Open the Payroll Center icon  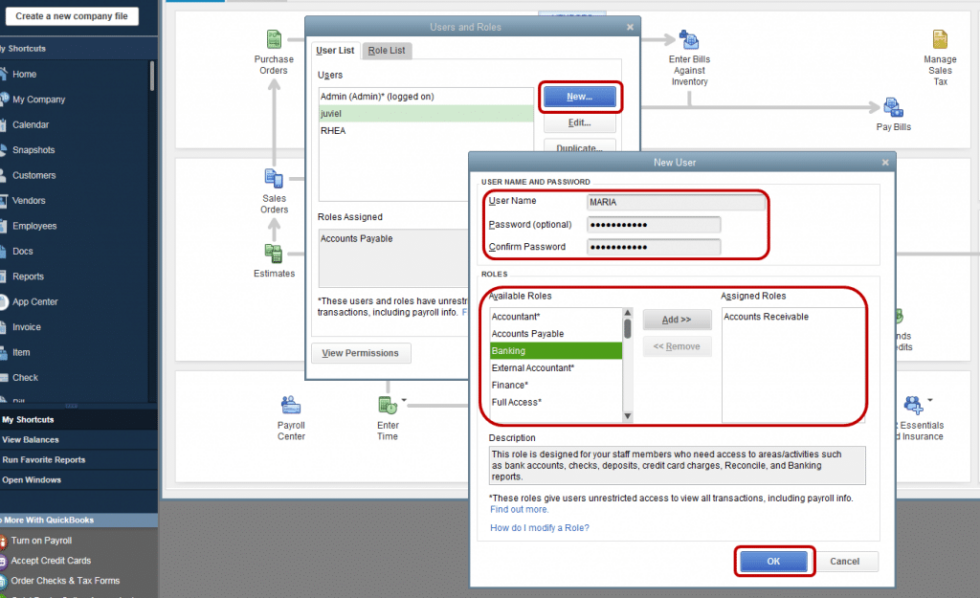[x=291, y=406]
